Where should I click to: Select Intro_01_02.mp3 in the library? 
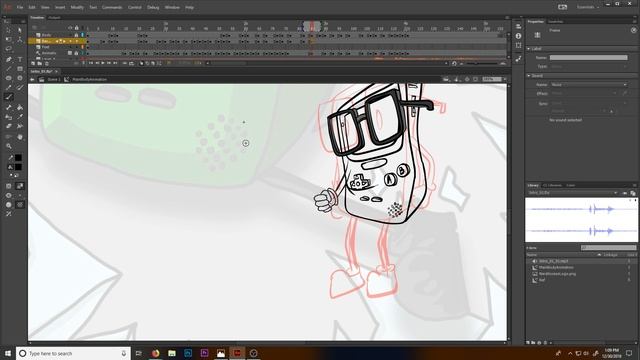coord(553,261)
